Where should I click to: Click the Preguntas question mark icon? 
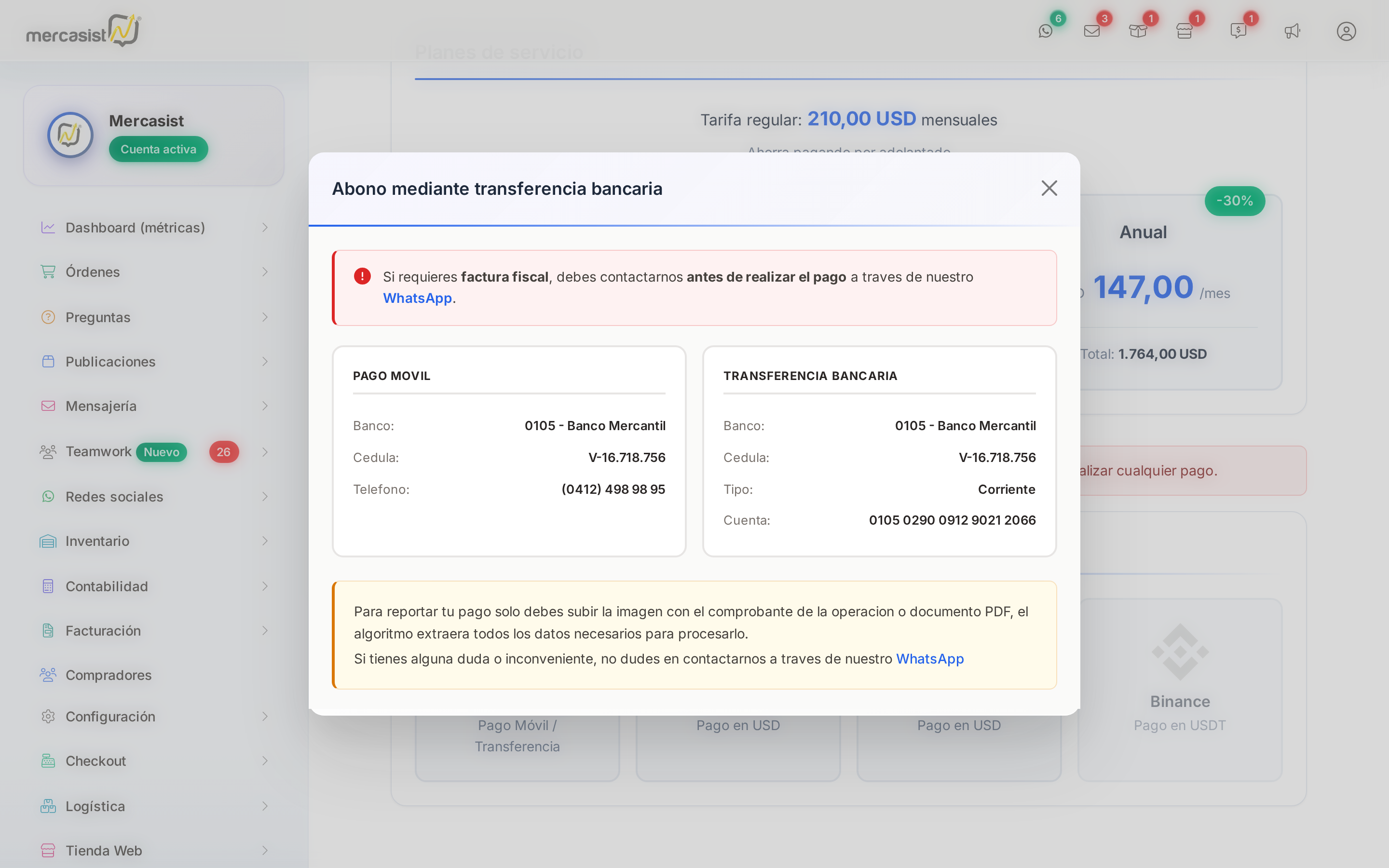point(48,317)
